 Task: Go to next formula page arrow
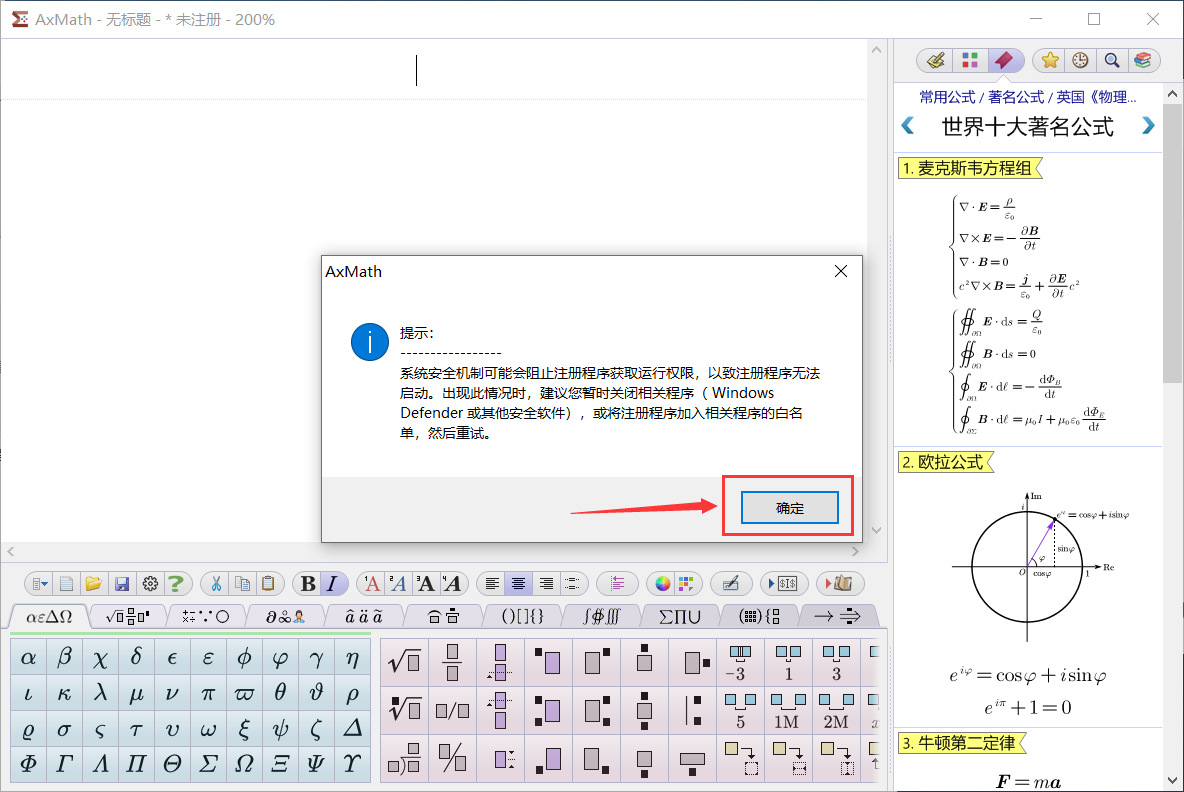coord(1148,126)
